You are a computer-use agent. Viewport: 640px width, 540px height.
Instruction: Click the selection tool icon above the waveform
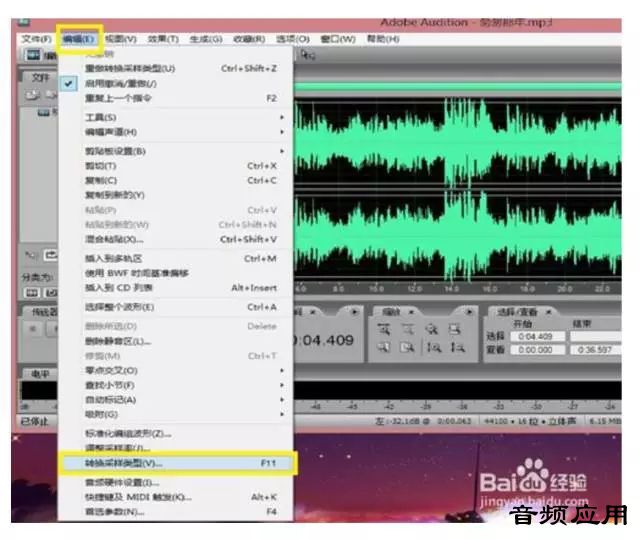pyautogui.click(x=308, y=55)
